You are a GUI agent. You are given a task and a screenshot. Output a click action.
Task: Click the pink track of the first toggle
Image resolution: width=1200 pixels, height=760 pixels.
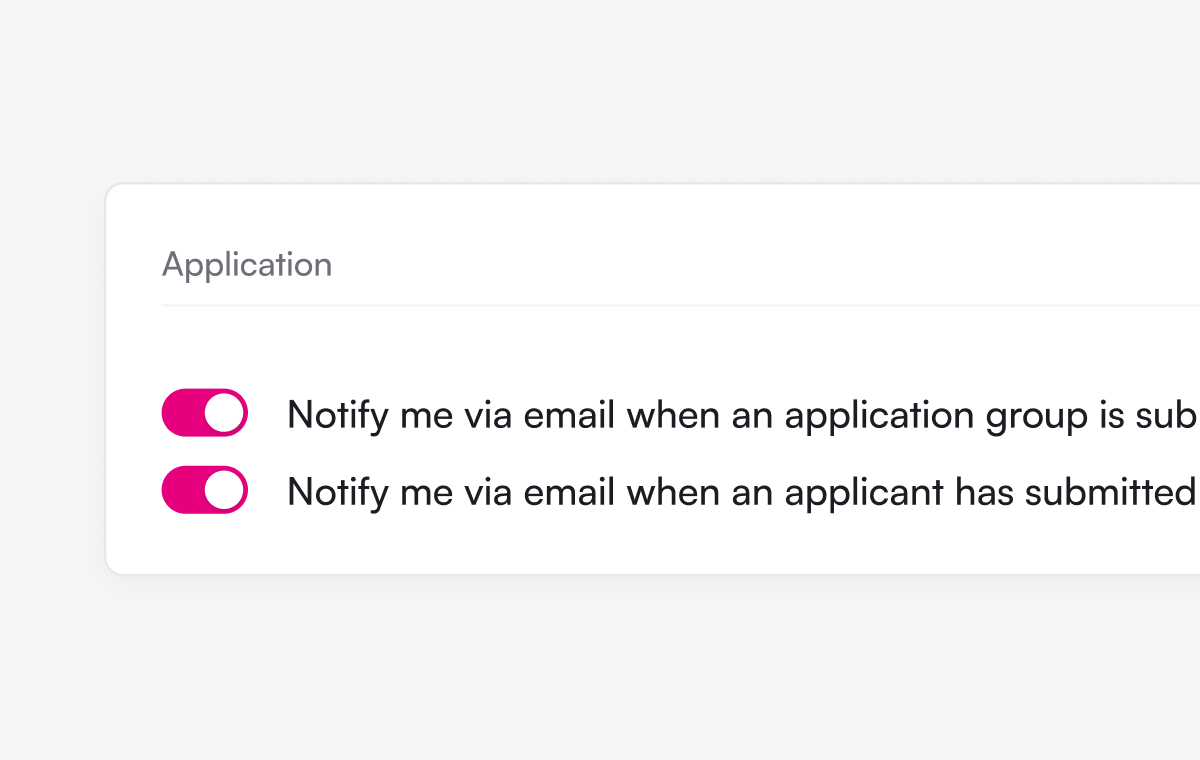pyautogui.click(x=182, y=413)
